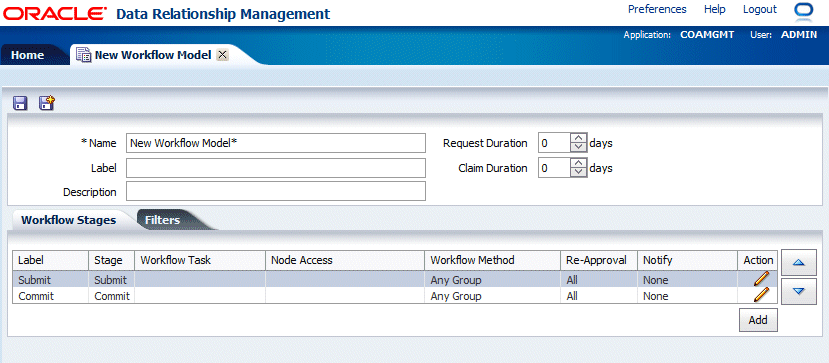829x363 pixels.
Task: Click the Node Access column header
Action: 345,260
